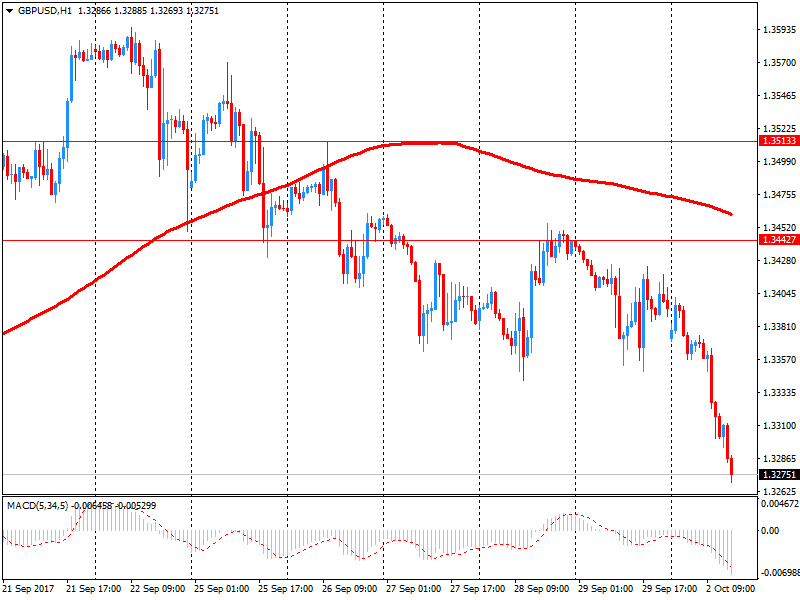Viewport: 800px width, 600px height.
Task: Click the MACD(5,34,5) indicator label
Action: pyautogui.click(x=38, y=506)
